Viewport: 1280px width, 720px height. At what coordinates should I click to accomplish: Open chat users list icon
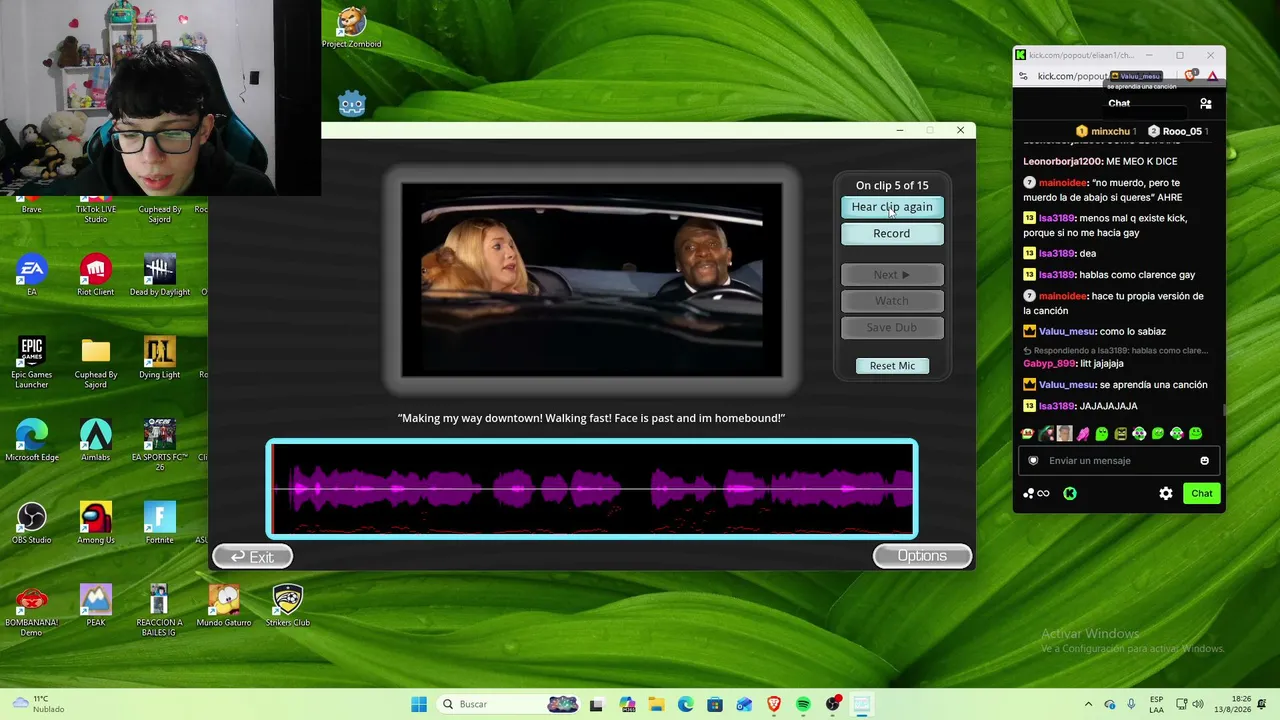[1206, 103]
